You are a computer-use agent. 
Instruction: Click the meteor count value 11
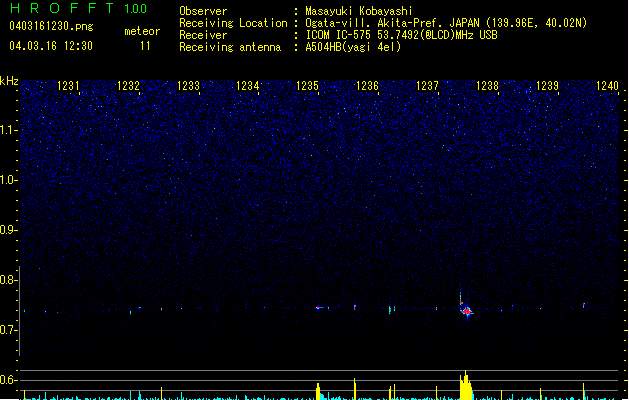(145, 46)
